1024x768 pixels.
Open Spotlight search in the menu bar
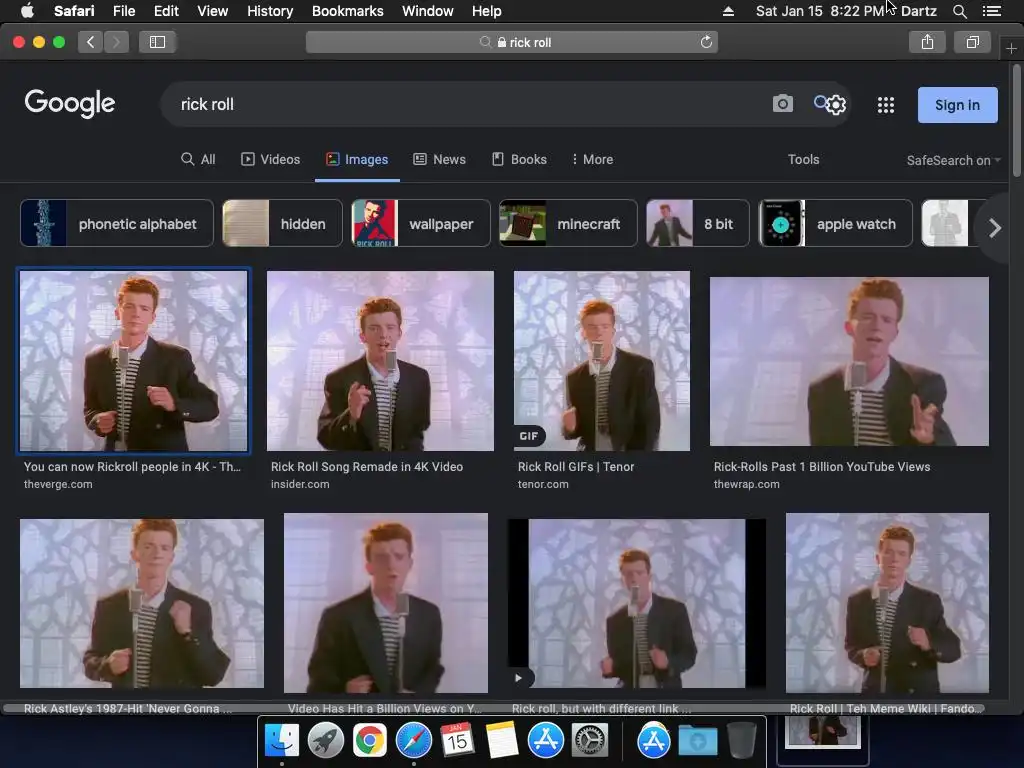959,11
